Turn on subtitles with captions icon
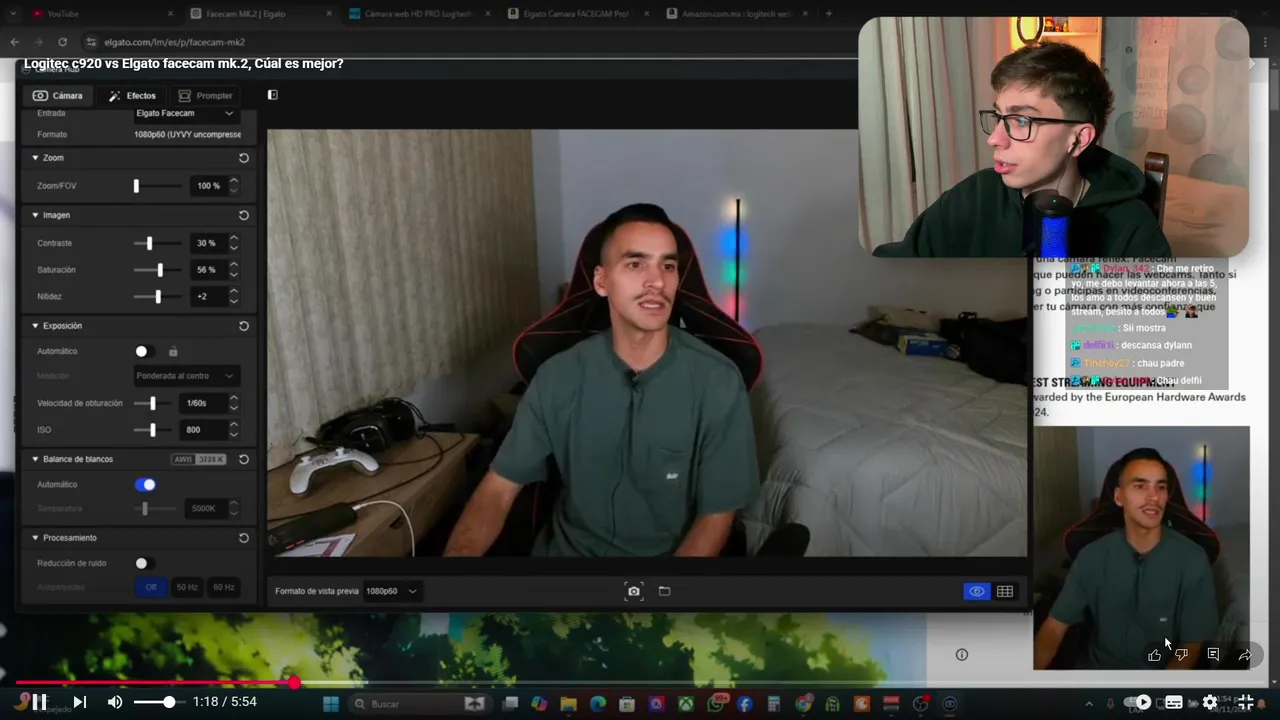The image size is (1280, 720). [1174, 702]
